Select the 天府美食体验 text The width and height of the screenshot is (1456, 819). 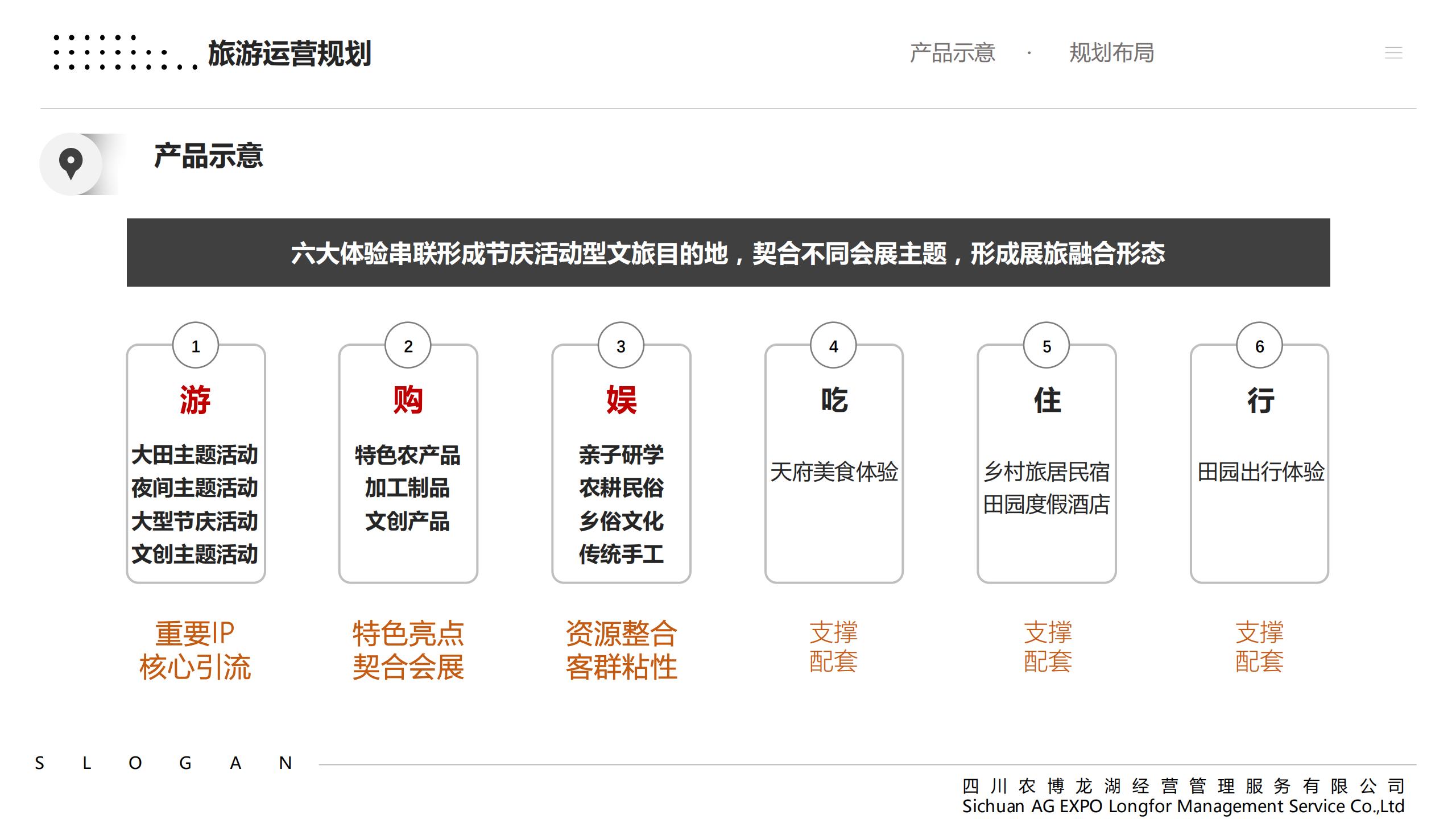click(x=834, y=471)
